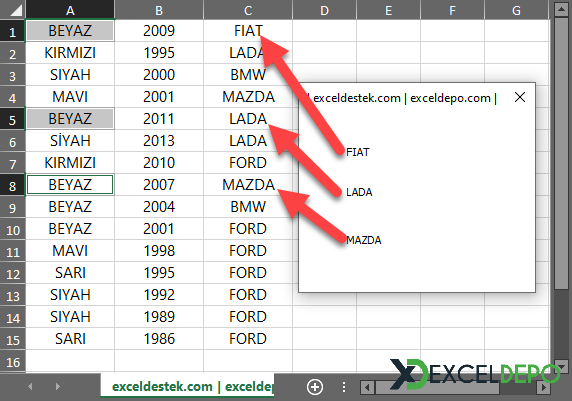Close the exceldestek.com dialog window

pos(520,97)
